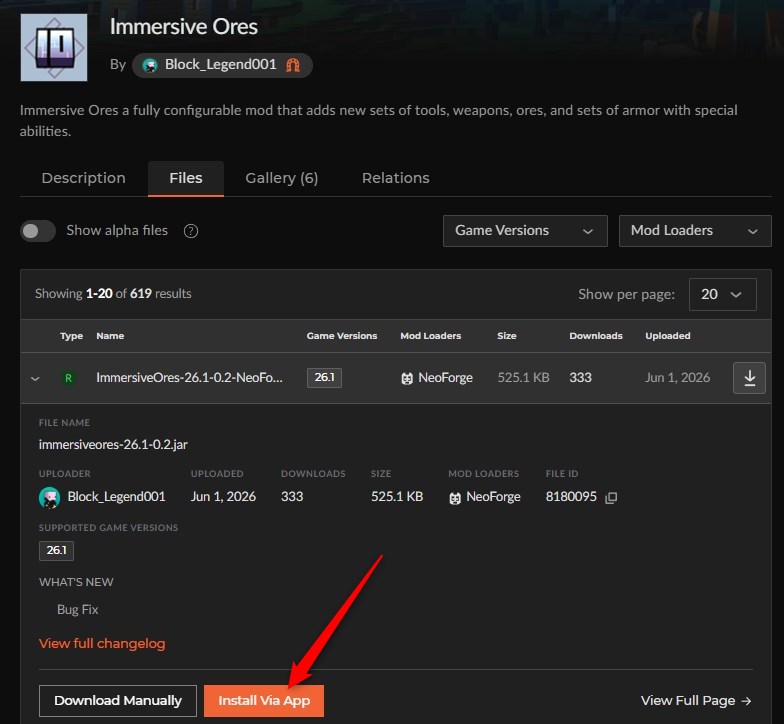Click the Download Manually button
This screenshot has width=784, height=724.
tap(118, 700)
